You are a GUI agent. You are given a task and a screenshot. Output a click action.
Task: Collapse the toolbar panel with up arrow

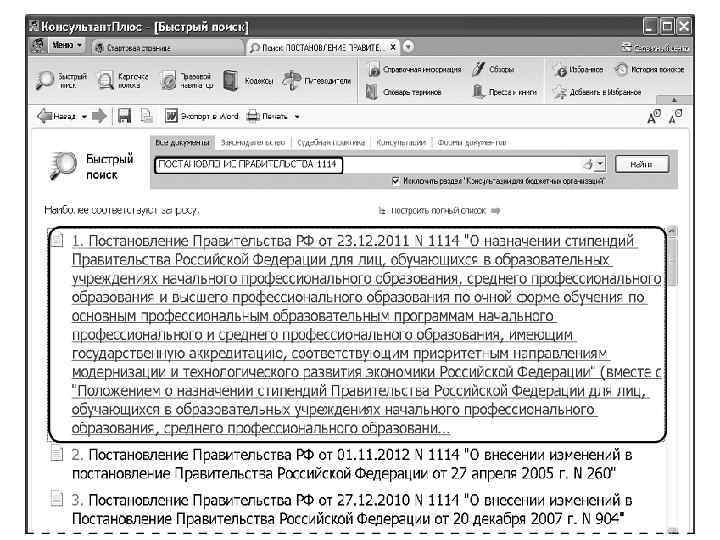(x=674, y=100)
